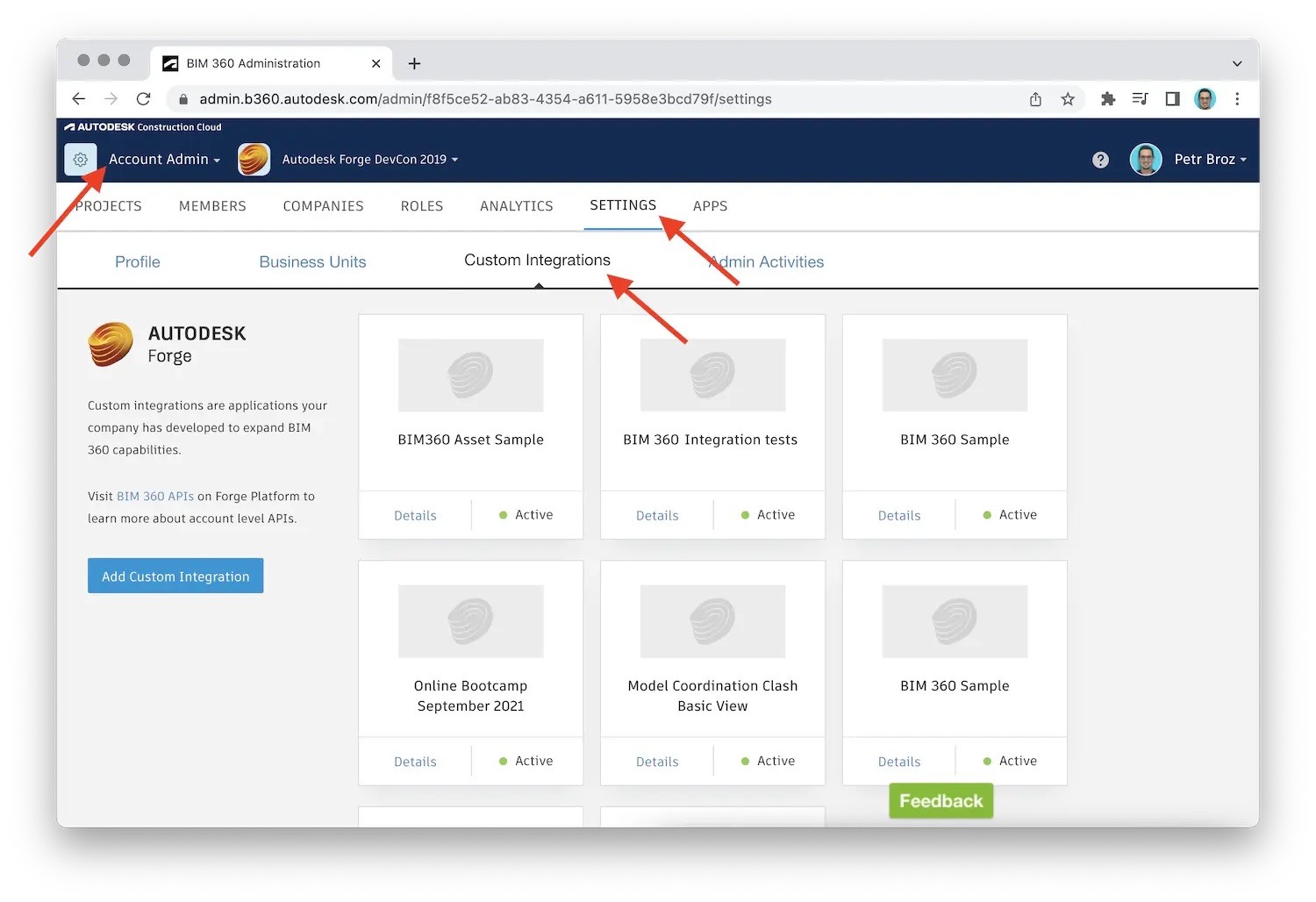Click the browser back arrow
1316x902 pixels.
[78, 99]
